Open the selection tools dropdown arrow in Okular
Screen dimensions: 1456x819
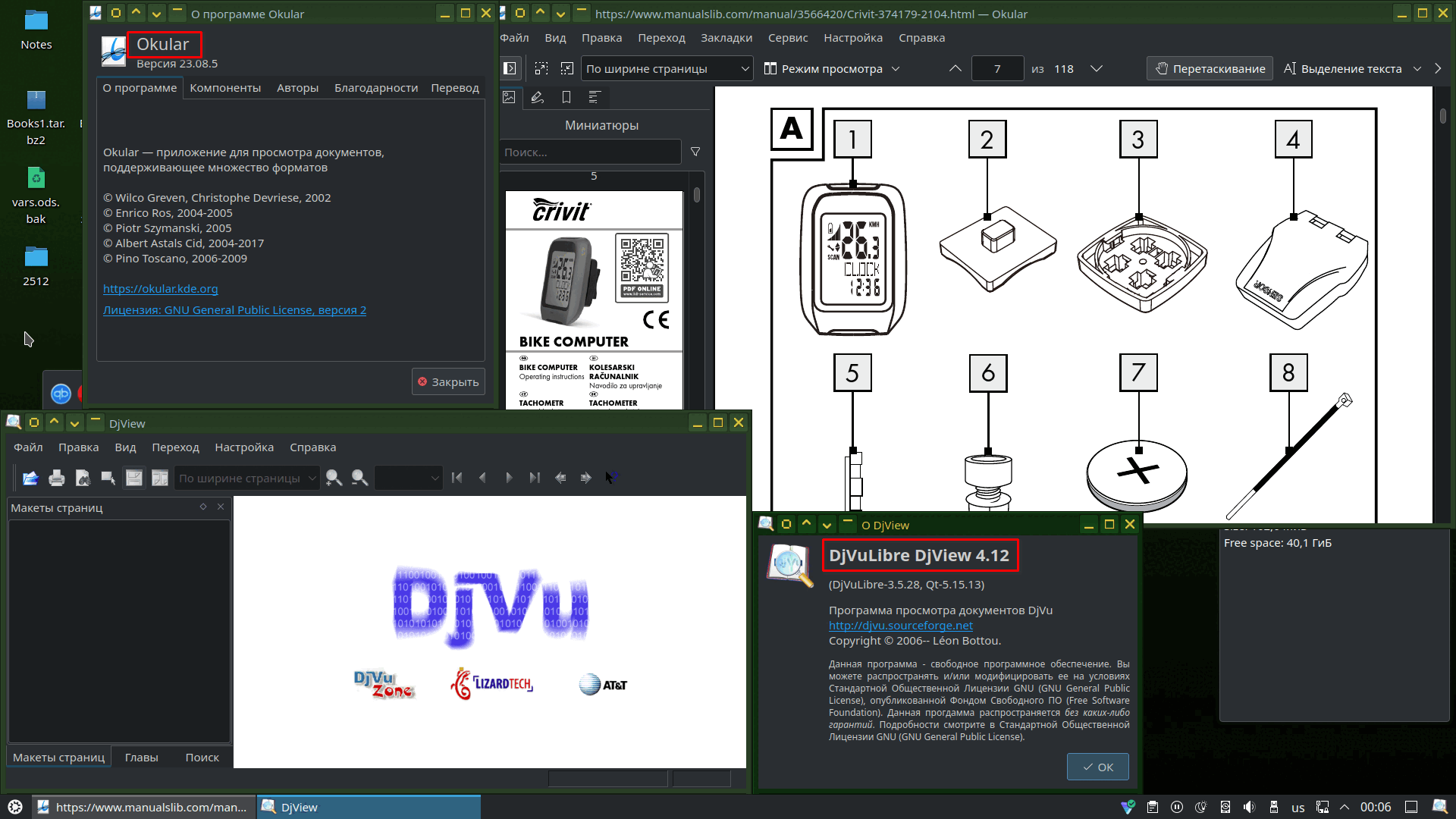coord(1417,68)
